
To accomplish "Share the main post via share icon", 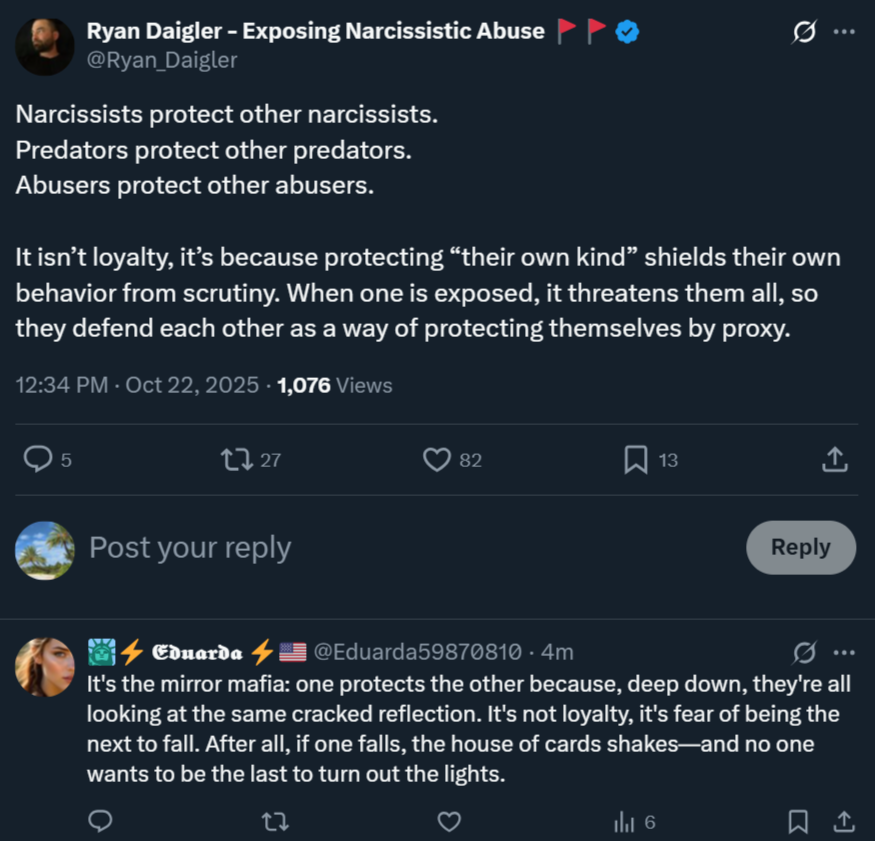I will [835, 459].
